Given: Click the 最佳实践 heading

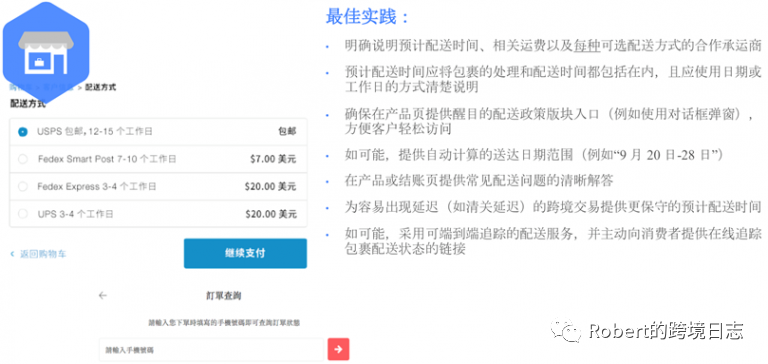Looking at the screenshot, I should click(367, 17).
